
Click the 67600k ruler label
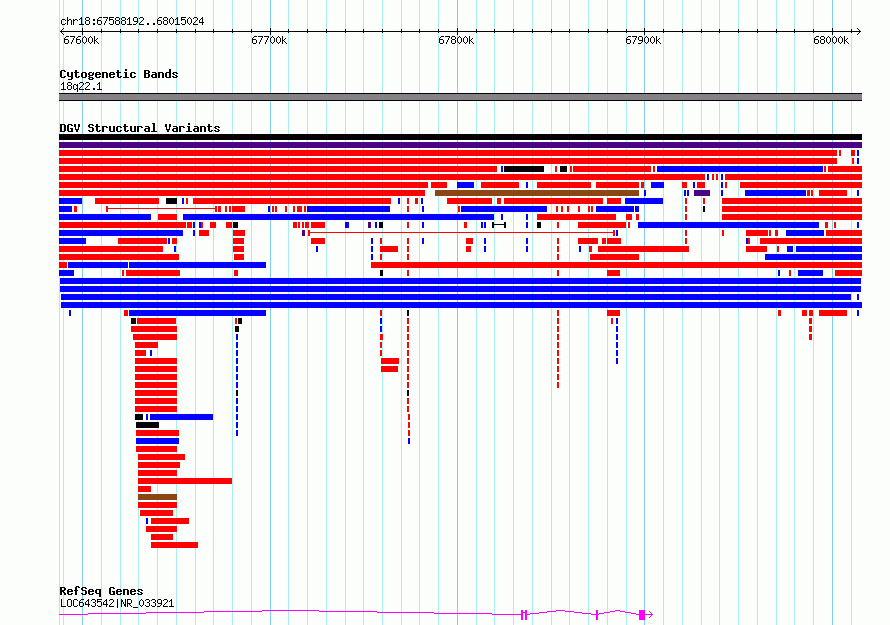click(81, 40)
